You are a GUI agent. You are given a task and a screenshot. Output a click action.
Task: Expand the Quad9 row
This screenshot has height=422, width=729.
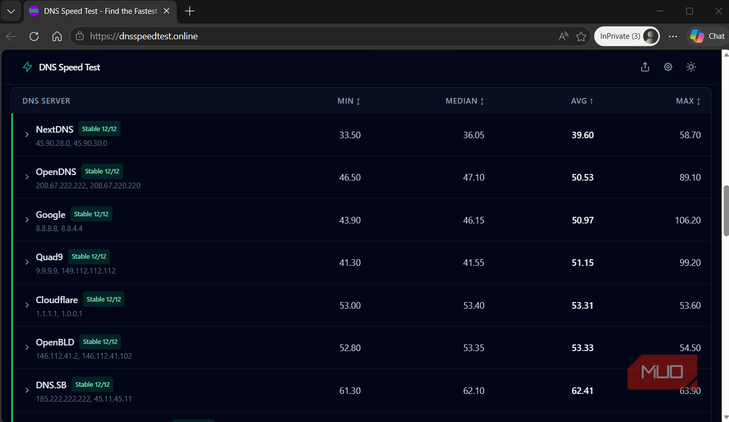tap(27, 262)
